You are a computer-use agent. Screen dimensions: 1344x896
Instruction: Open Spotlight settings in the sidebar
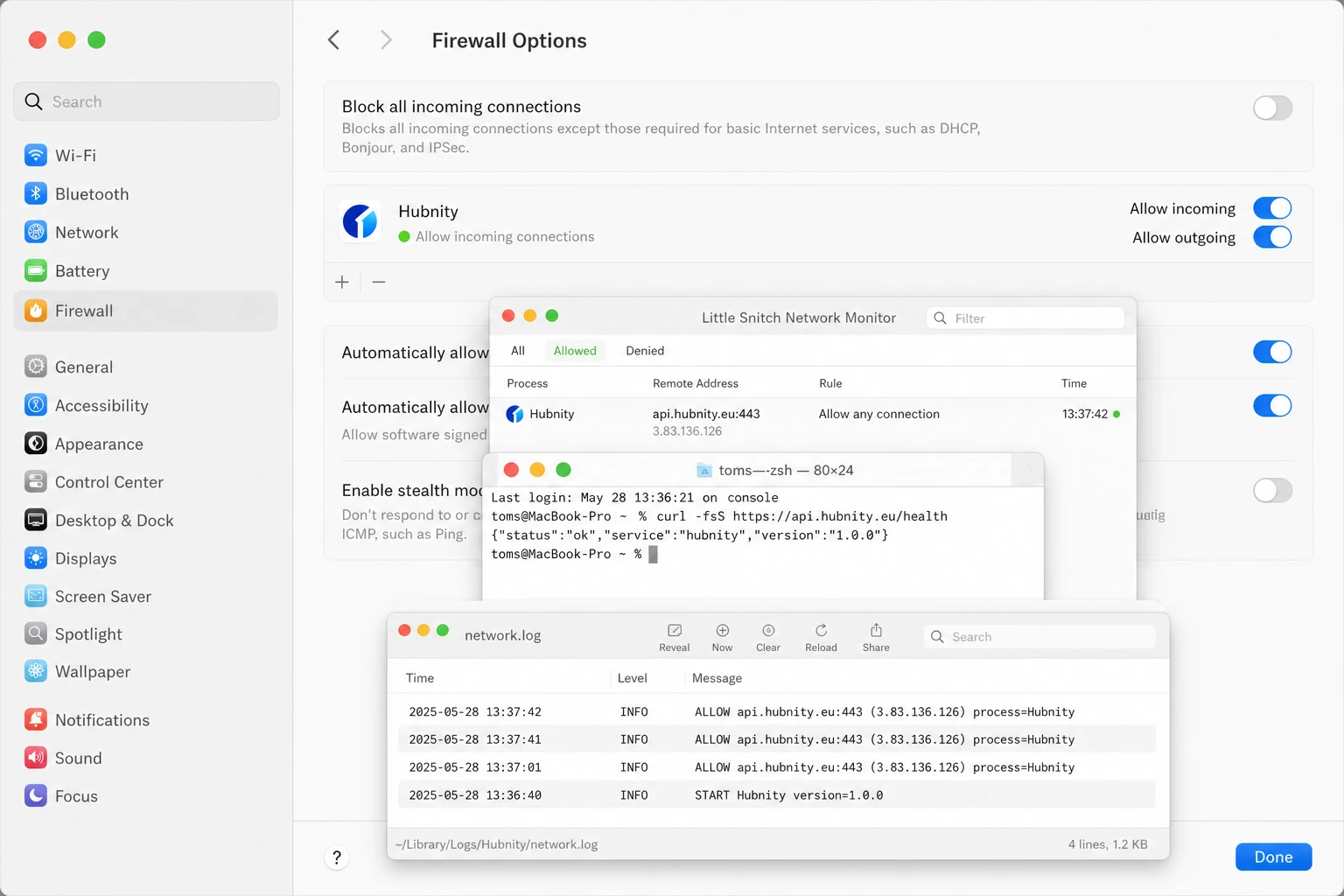[145, 634]
